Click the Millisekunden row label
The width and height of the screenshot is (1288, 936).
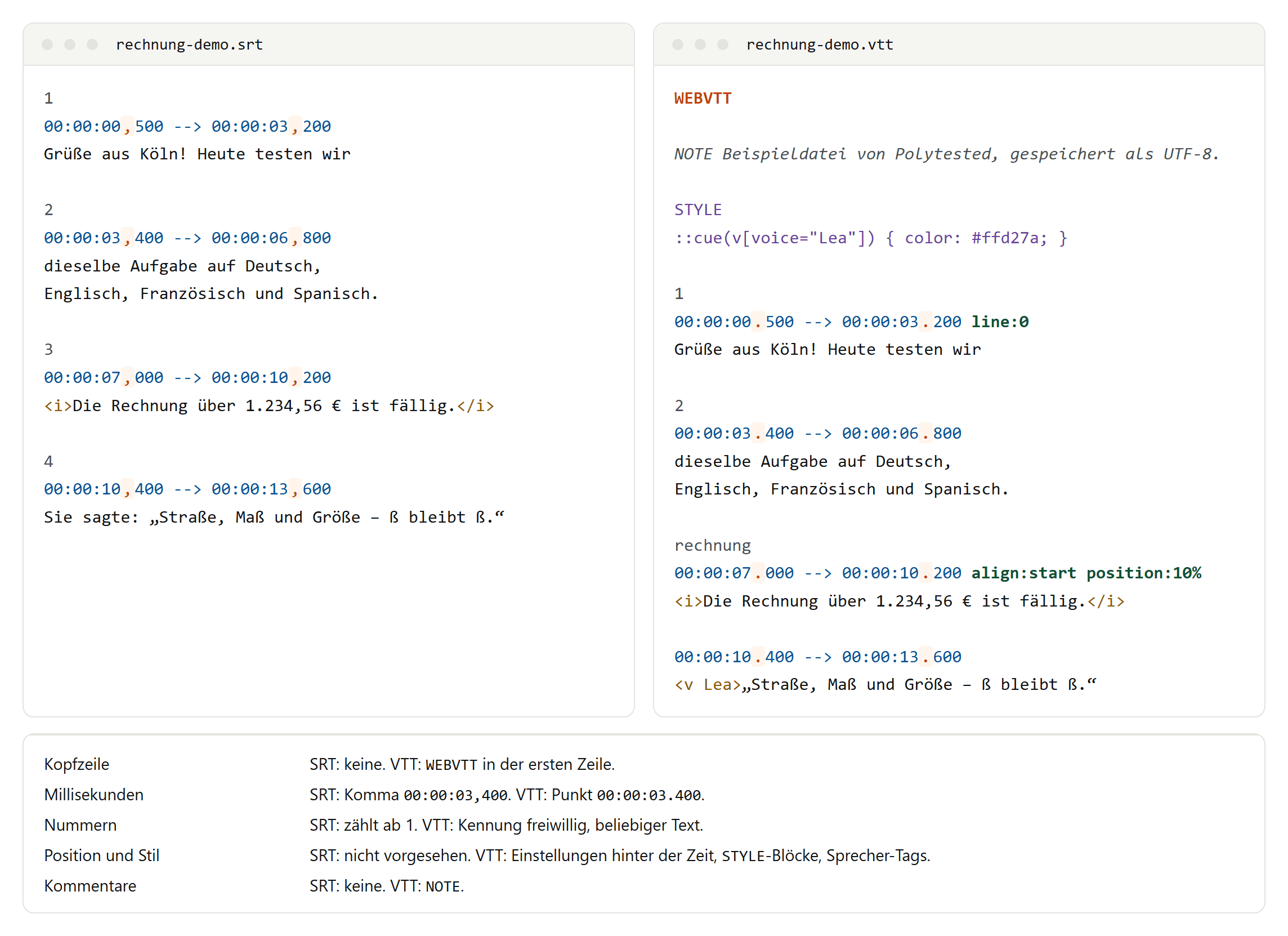(93, 795)
